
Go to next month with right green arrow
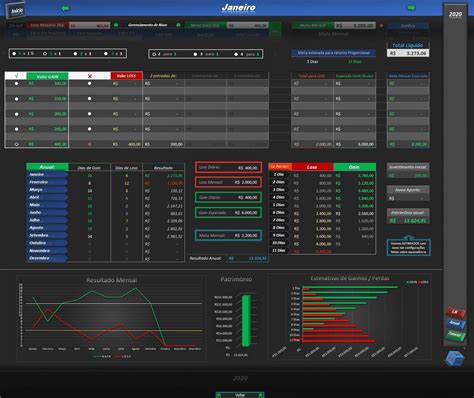(411, 8)
